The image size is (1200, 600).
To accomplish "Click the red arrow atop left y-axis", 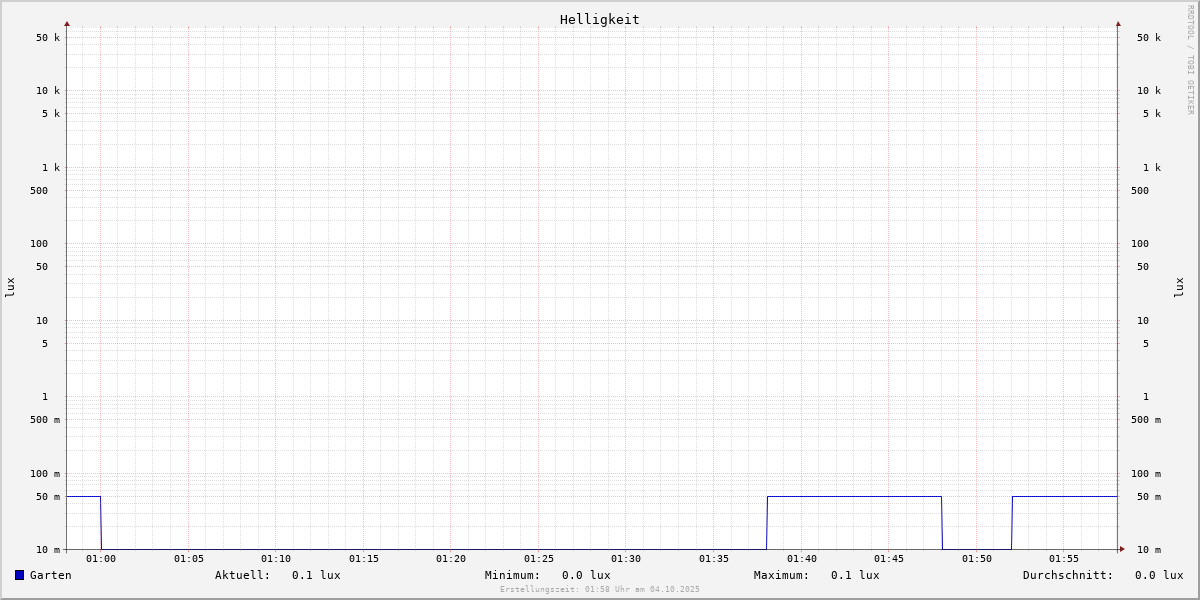I will pyautogui.click(x=67, y=23).
